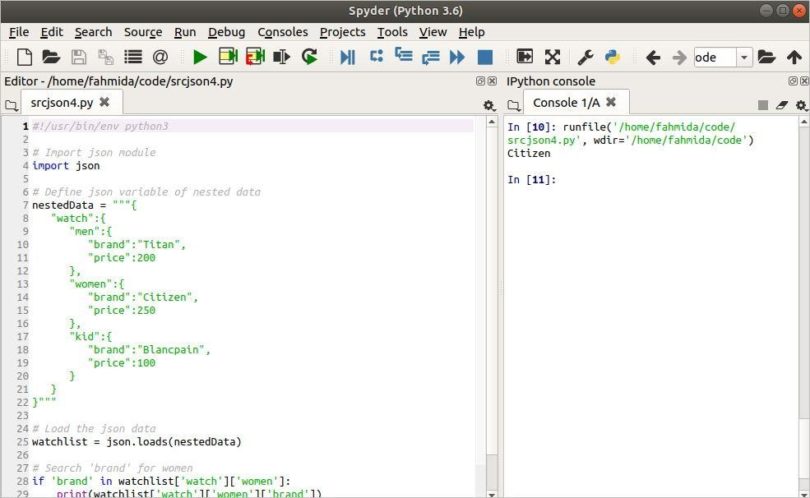The height and width of the screenshot is (498, 810).
Task: Open the Edit menu
Action: click(x=52, y=32)
